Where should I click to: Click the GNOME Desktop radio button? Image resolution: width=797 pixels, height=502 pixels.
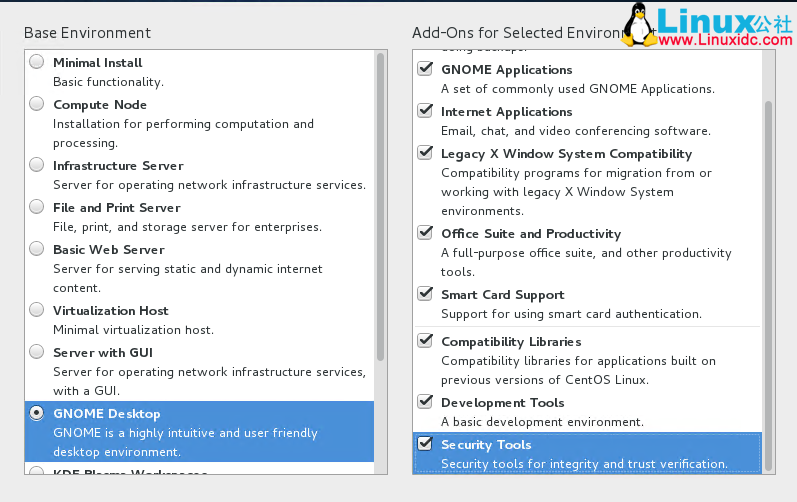pos(37,413)
